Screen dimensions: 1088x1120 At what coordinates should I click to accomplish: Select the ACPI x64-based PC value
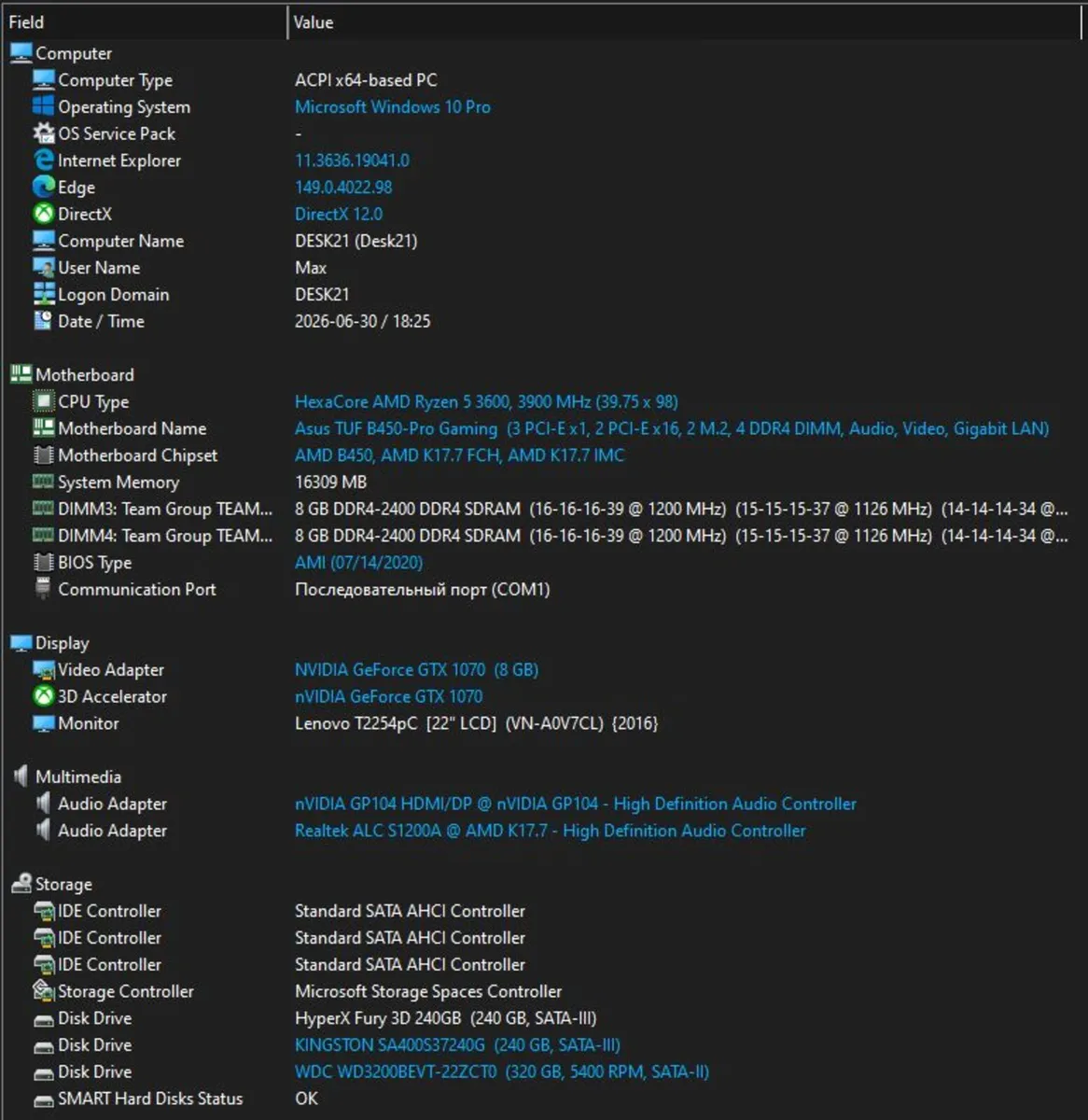point(366,80)
